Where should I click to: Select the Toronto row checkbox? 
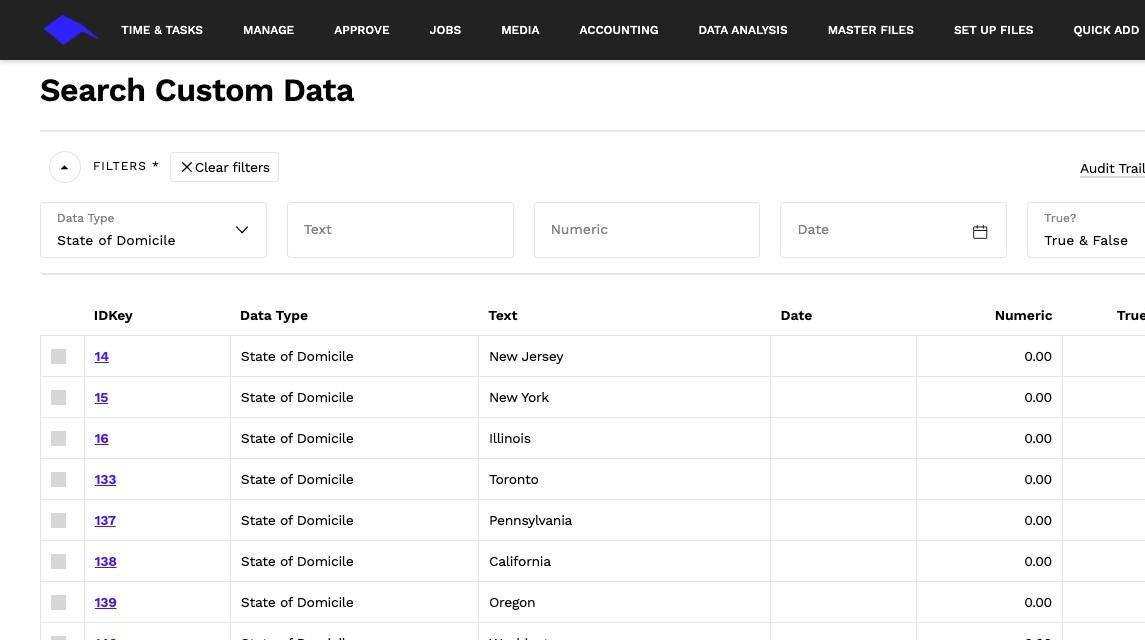point(58,479)
